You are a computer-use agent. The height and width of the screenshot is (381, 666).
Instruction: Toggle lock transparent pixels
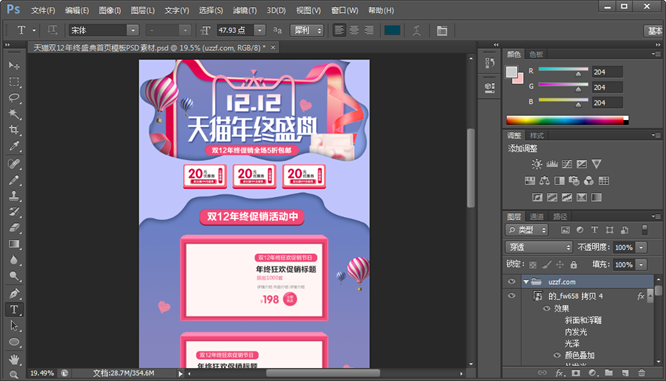[533, 265]
